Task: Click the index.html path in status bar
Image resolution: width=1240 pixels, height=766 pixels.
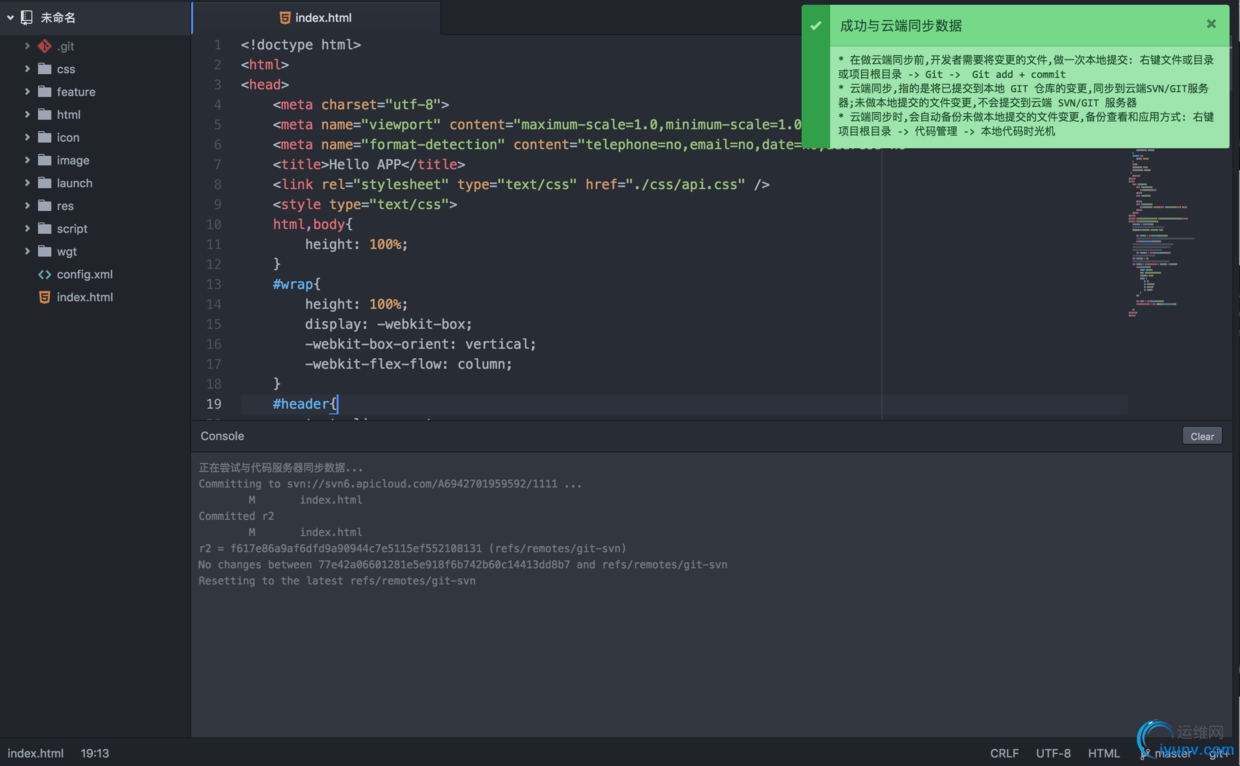Action: pyautogui.click(x=36, y=753)
